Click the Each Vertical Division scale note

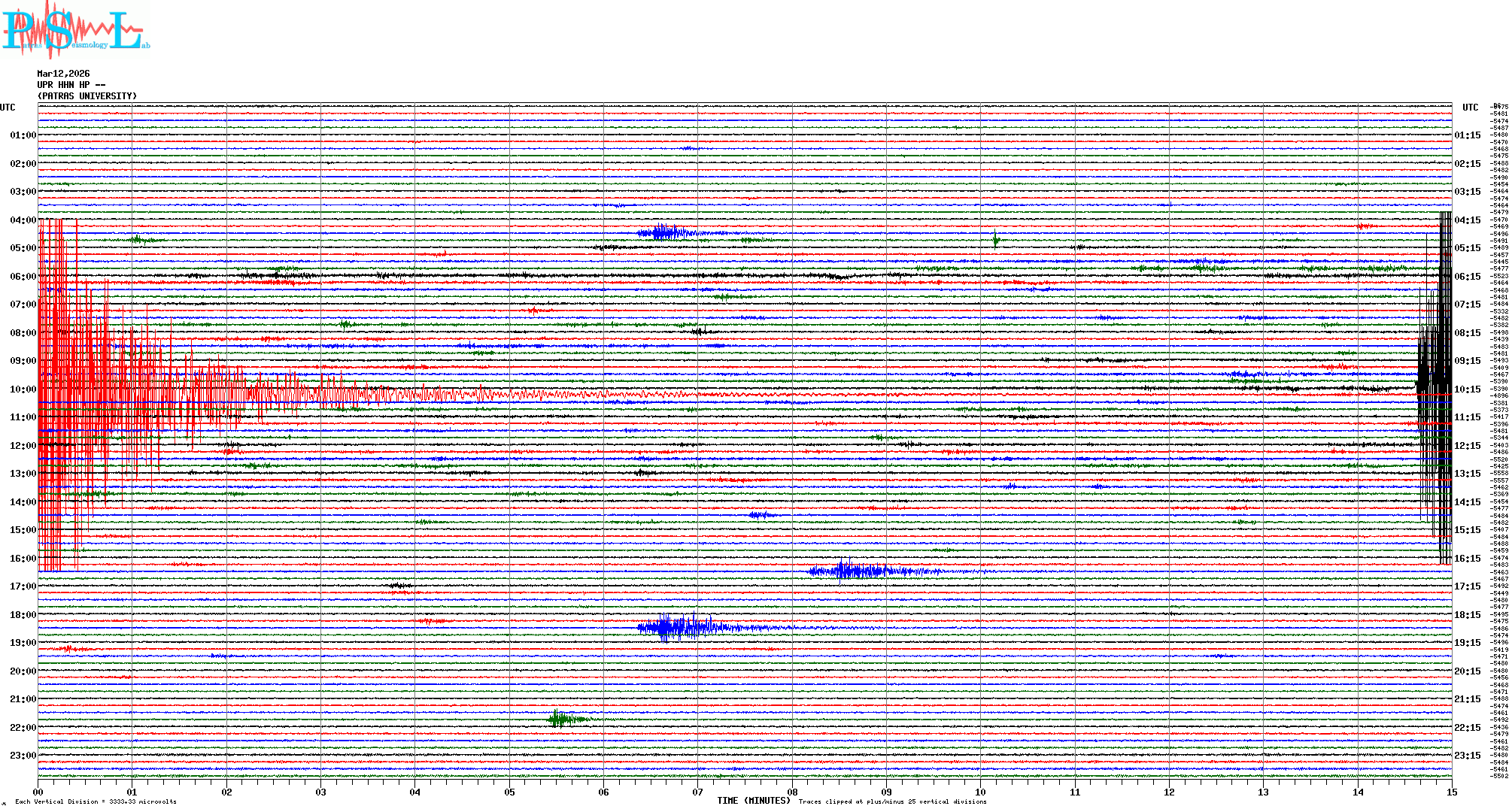96,801
